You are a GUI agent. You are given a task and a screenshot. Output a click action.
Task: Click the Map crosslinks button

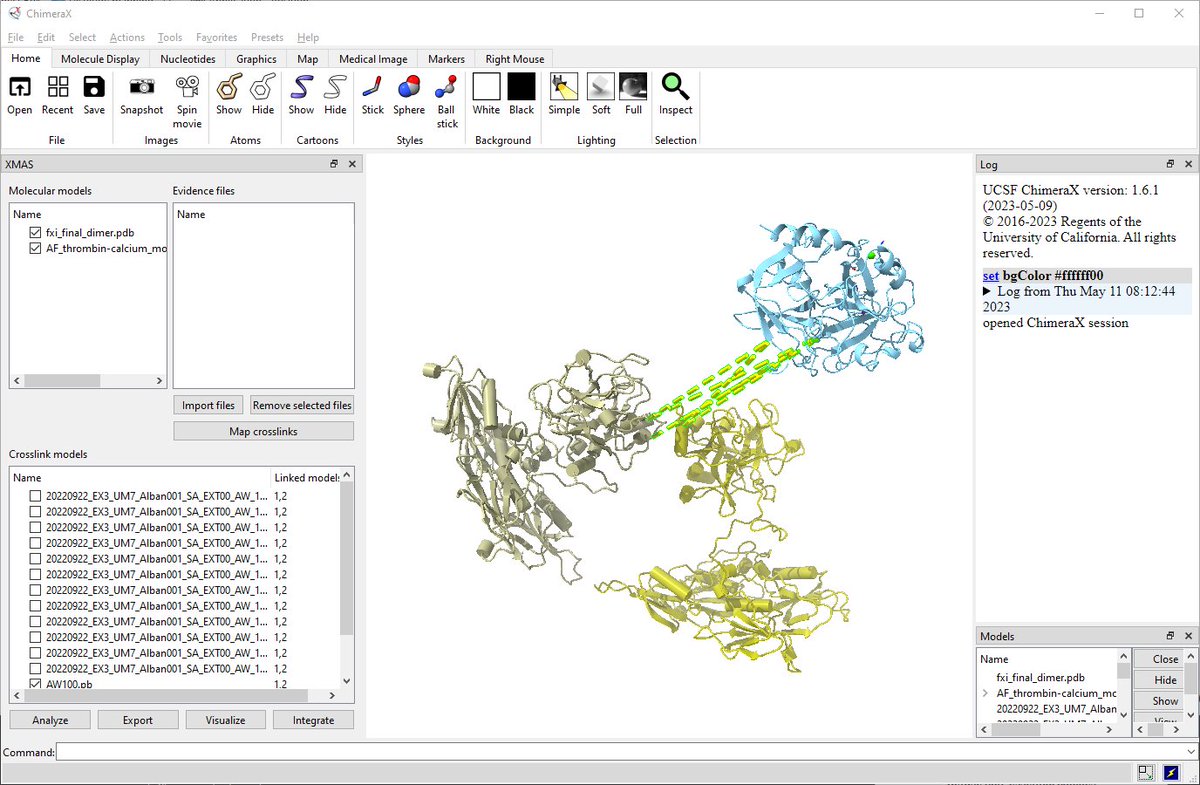pyautogui.click(x=264, y=431)
